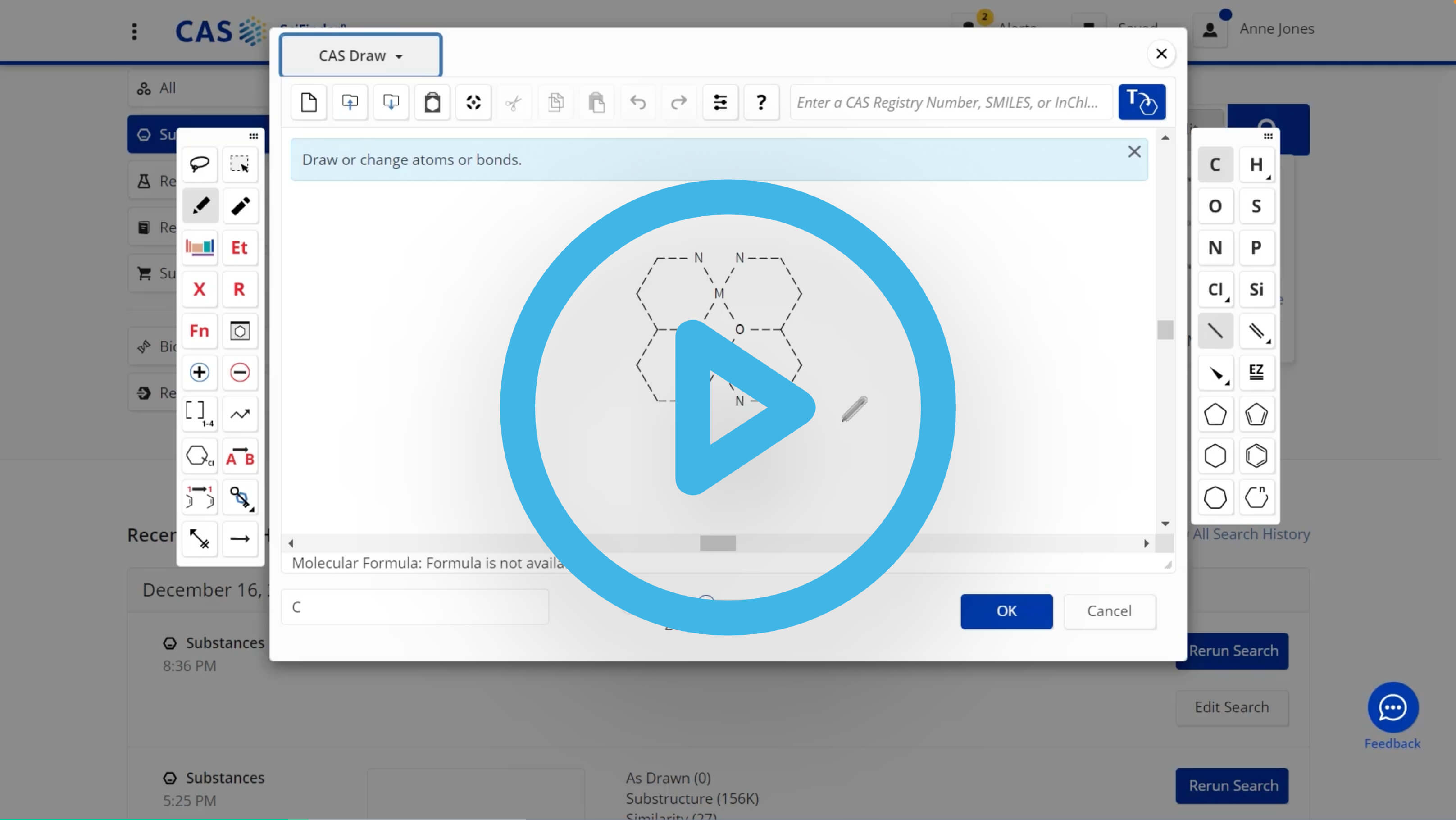Cancel the structure drawing dialog
The height and width of the screenshot is (820, 1456).
point(1110,611)
